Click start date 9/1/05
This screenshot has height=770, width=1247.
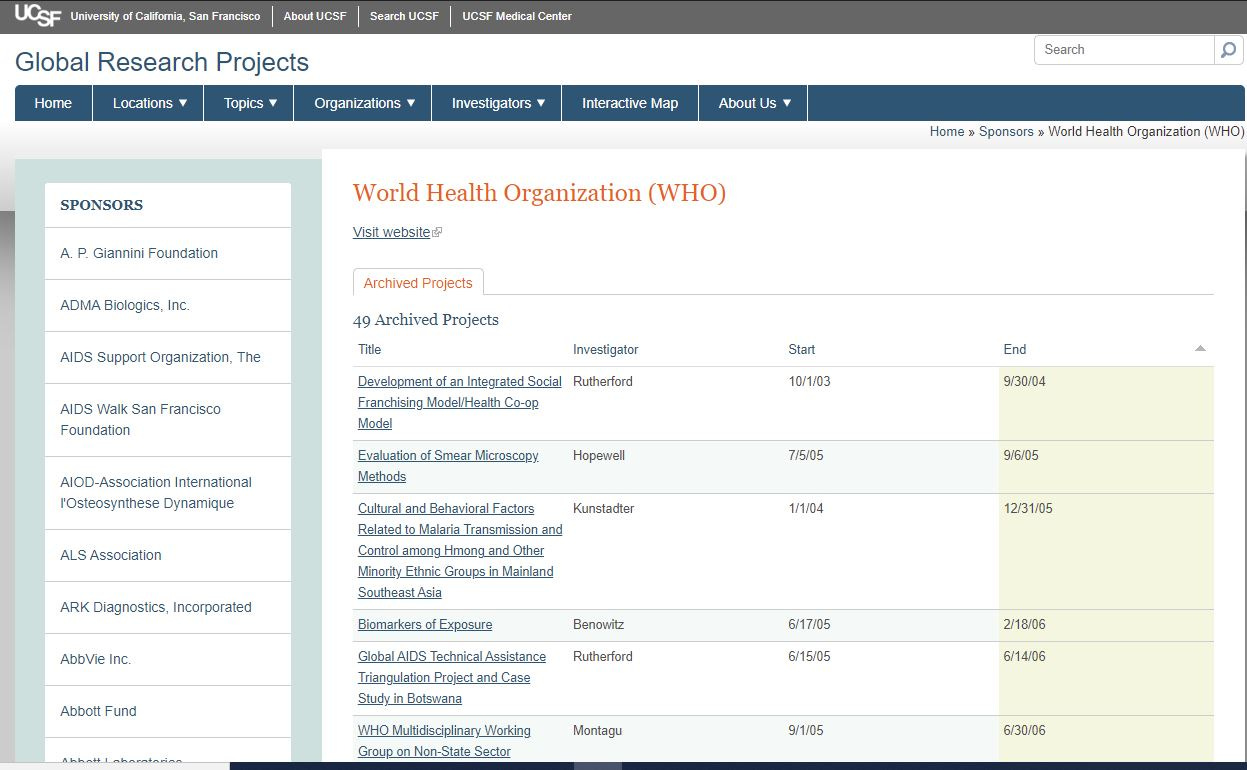tap(805, 730)
